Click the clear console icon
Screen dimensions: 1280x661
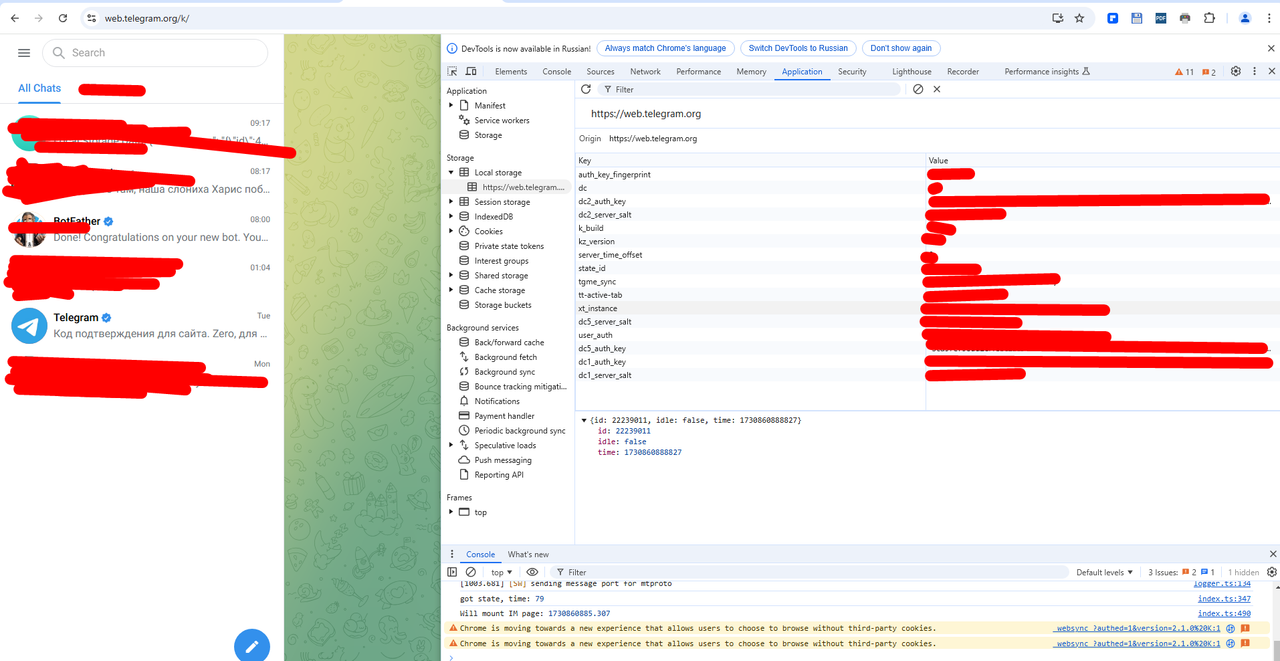tap(470, 572)
